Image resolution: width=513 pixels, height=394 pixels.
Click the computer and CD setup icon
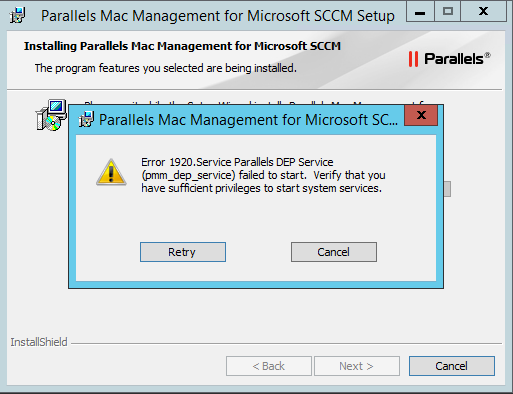coord(51,115)
